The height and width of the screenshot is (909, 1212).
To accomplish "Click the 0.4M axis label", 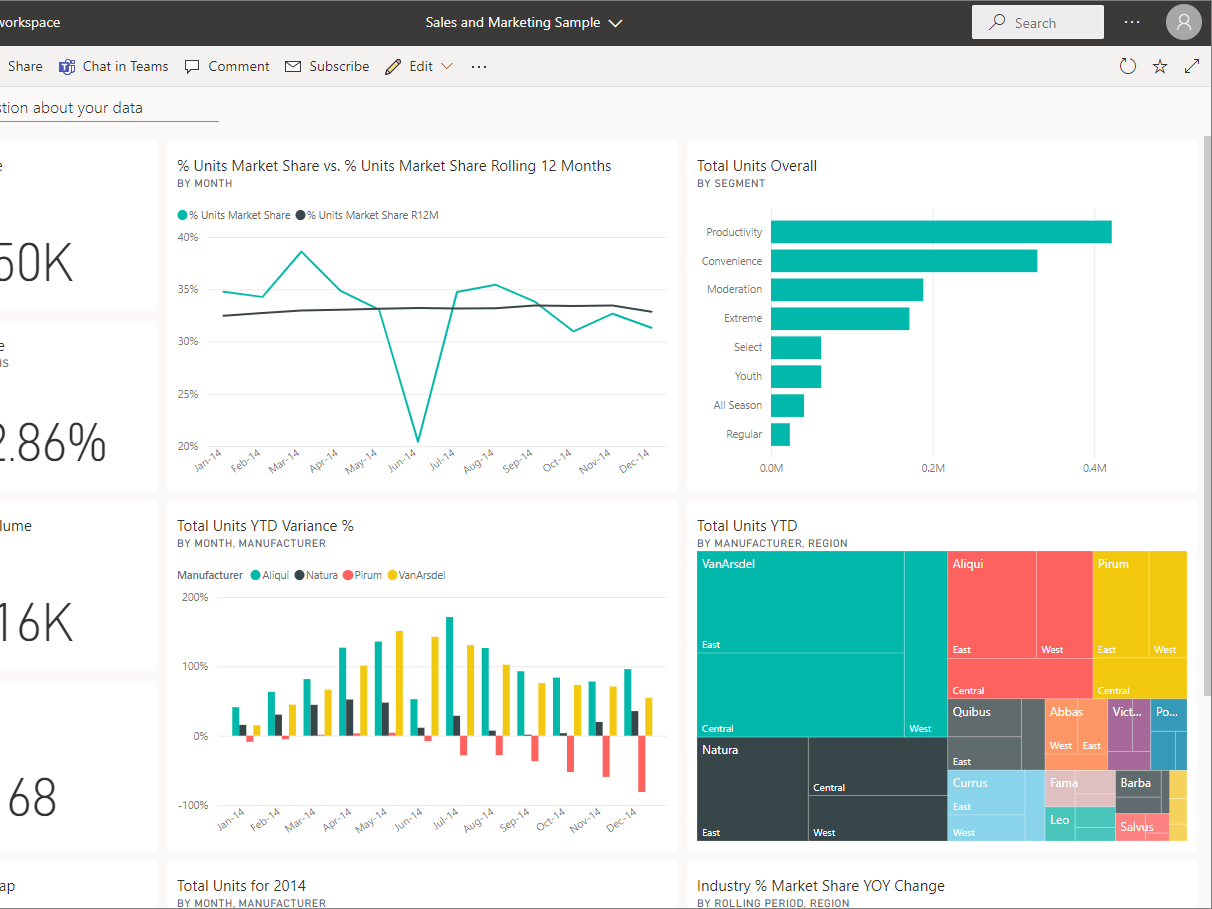I will click(1094, 468).
